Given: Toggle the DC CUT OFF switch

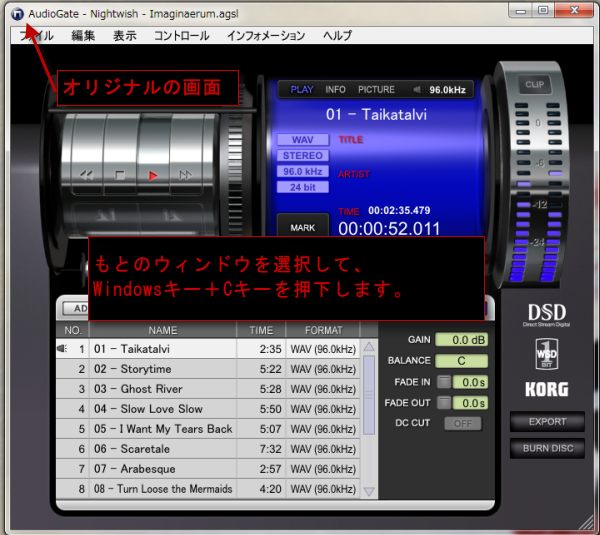Looking at the screenshot, I should [x=462, y=423].
